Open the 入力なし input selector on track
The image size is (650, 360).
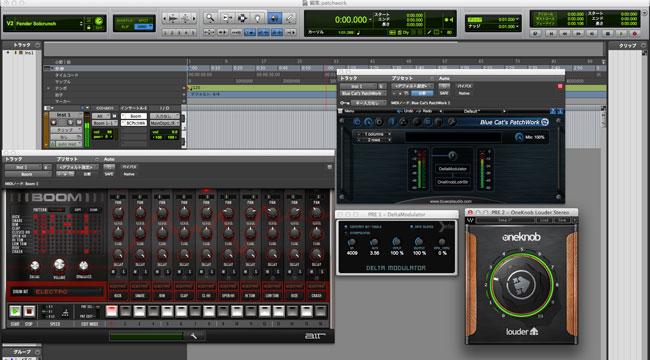pos(165,116)
